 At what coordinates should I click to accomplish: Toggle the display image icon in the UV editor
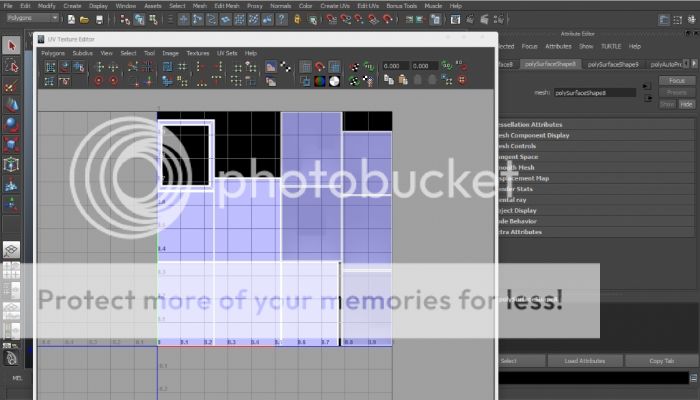271,67
